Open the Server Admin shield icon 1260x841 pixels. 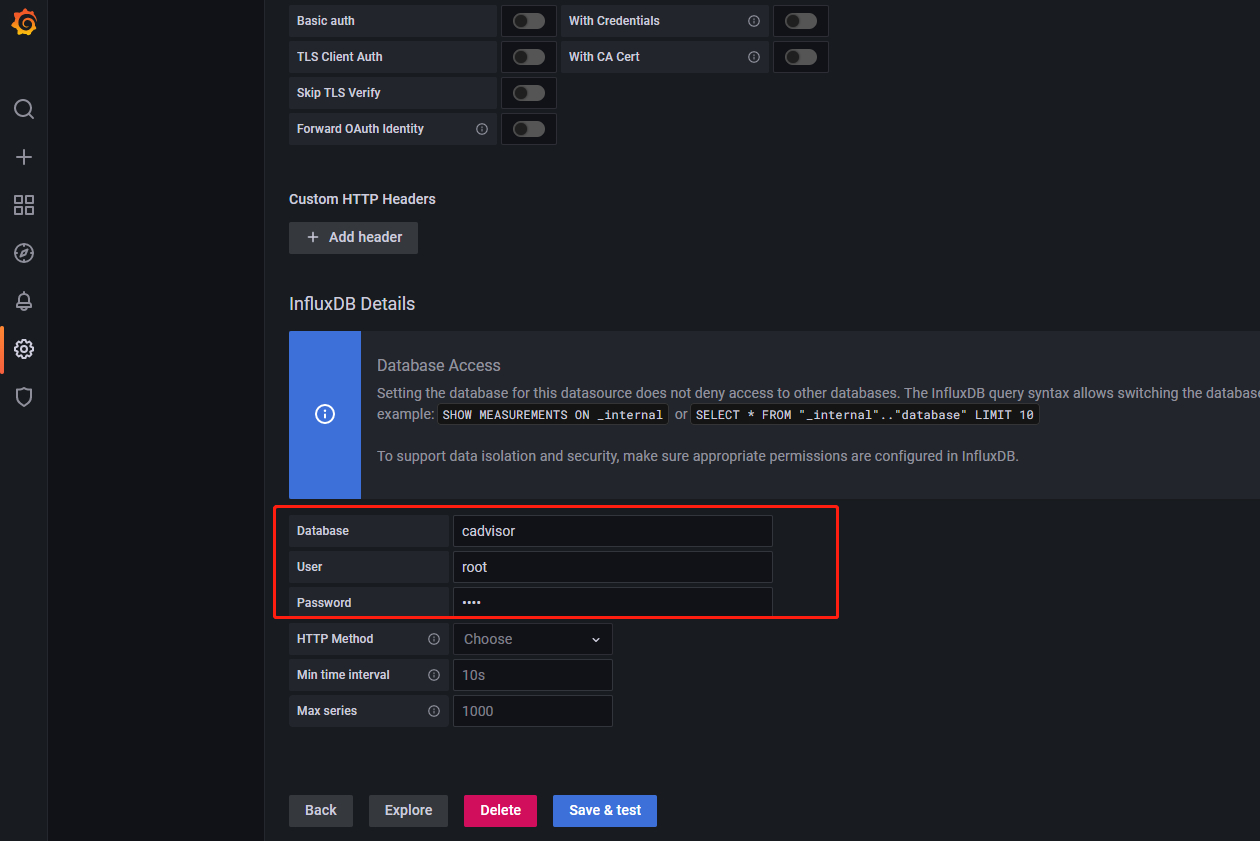(24, 397)
